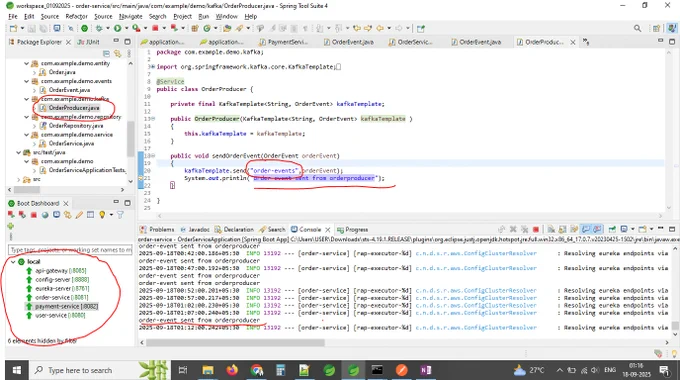The width and height of the screenshot is (680, 380).
Task: Open OrderRepository.java in Package Explorer
Action: click(x=76, y=126)
